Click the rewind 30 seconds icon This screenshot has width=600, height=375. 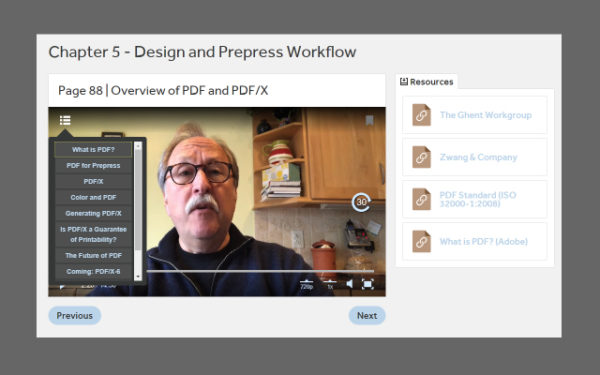[361, 202]
